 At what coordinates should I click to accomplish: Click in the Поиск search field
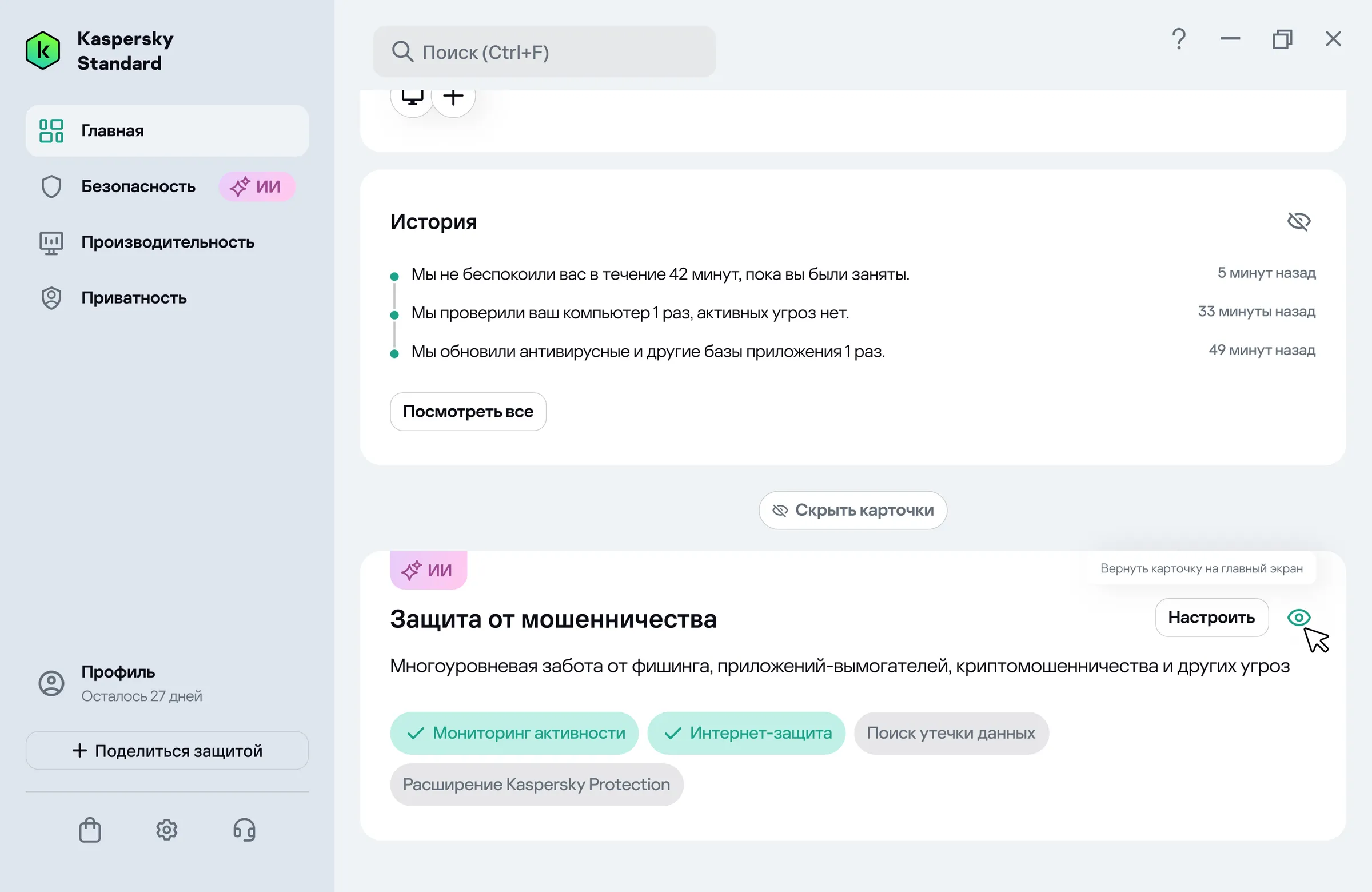point(544,52)
